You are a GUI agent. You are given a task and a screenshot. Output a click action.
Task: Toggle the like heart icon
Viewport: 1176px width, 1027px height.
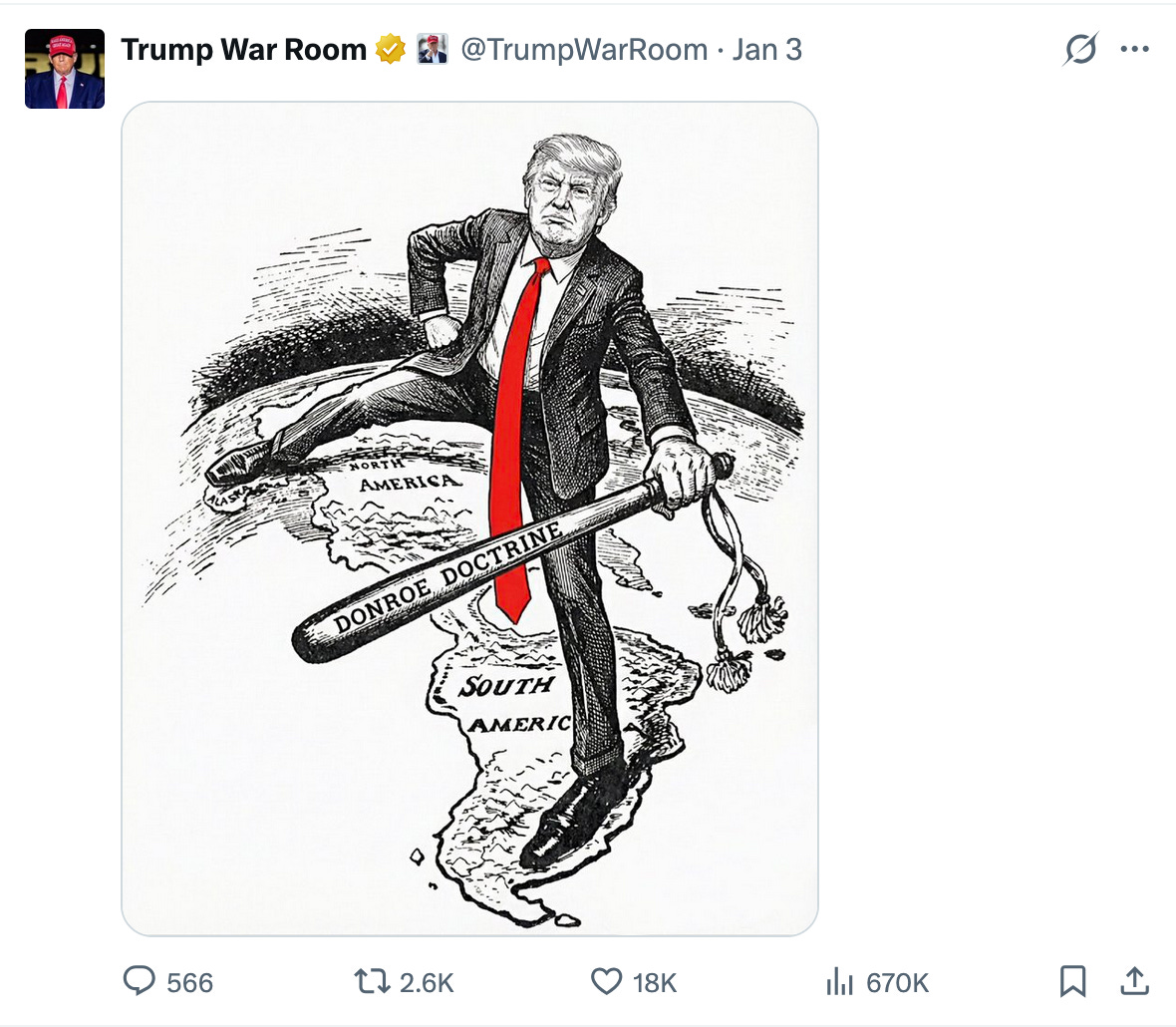(x=606, y=981)
